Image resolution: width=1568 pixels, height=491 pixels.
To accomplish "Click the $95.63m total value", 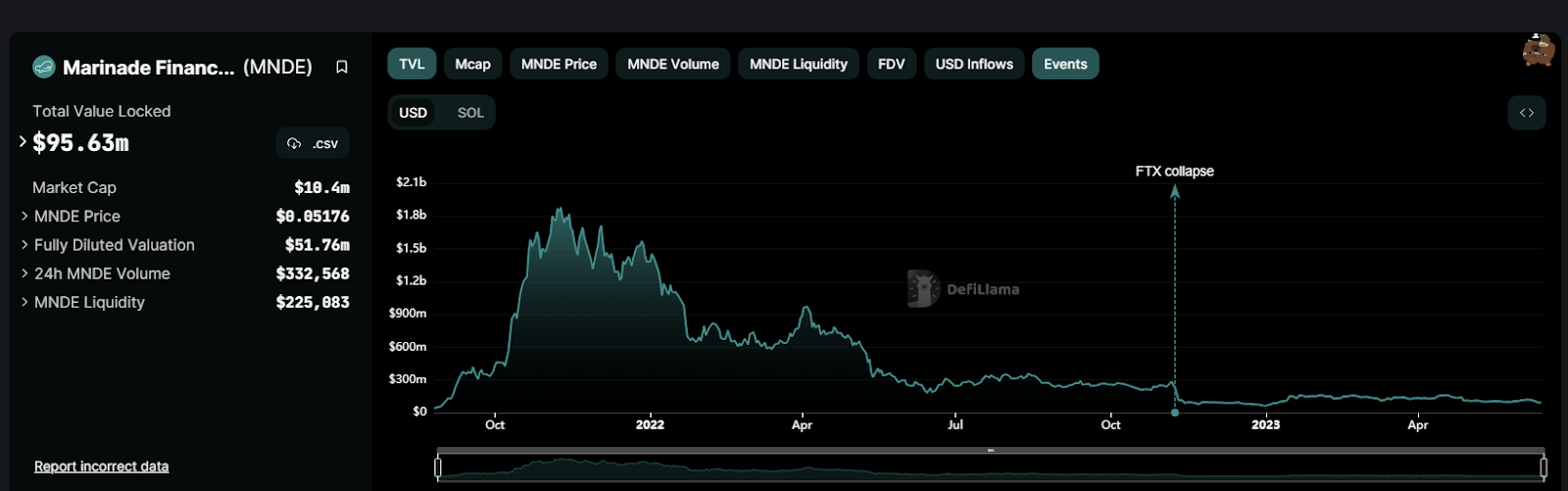I will 80,143.
